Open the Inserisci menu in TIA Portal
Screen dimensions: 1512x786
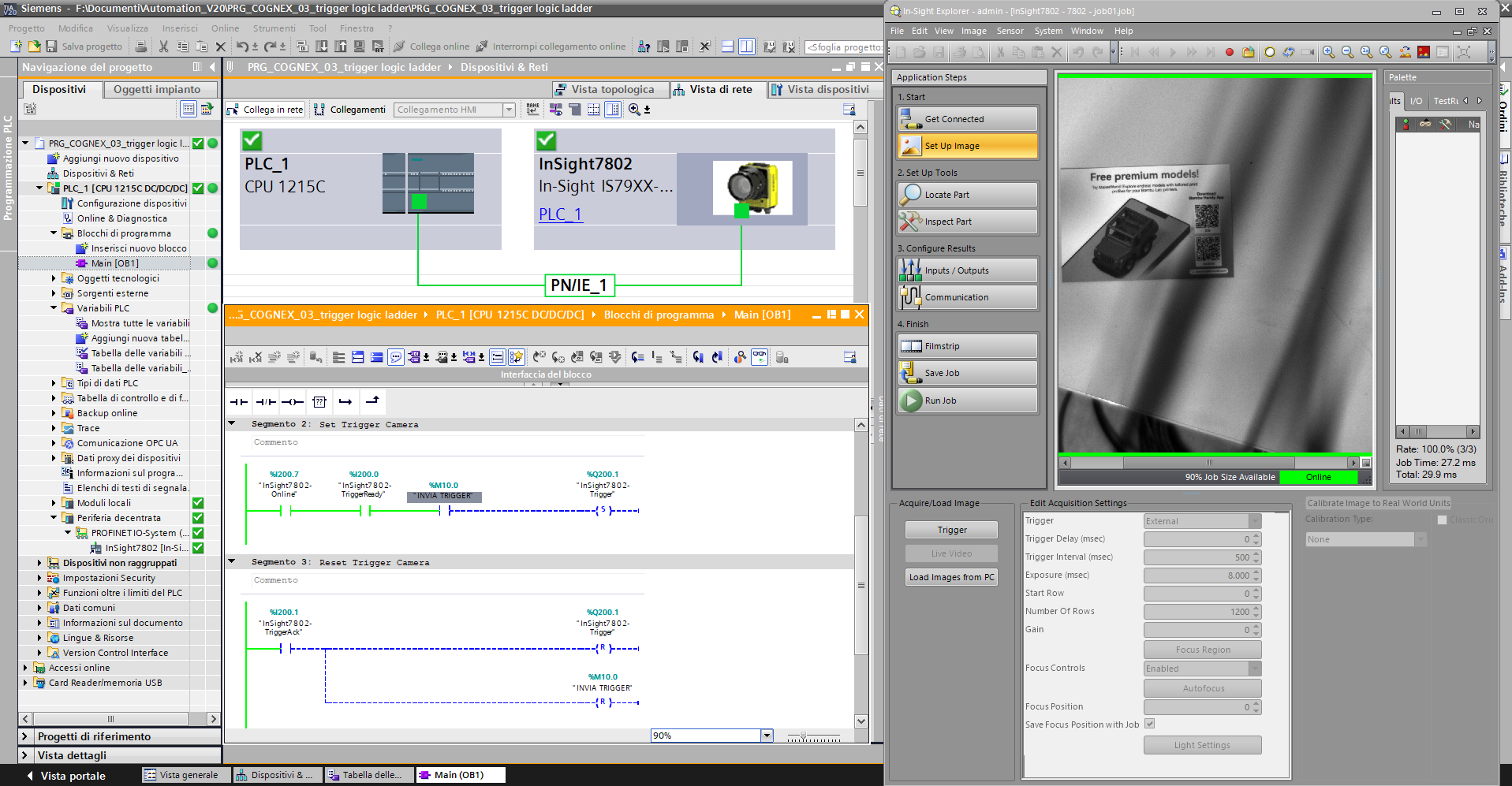180,28
